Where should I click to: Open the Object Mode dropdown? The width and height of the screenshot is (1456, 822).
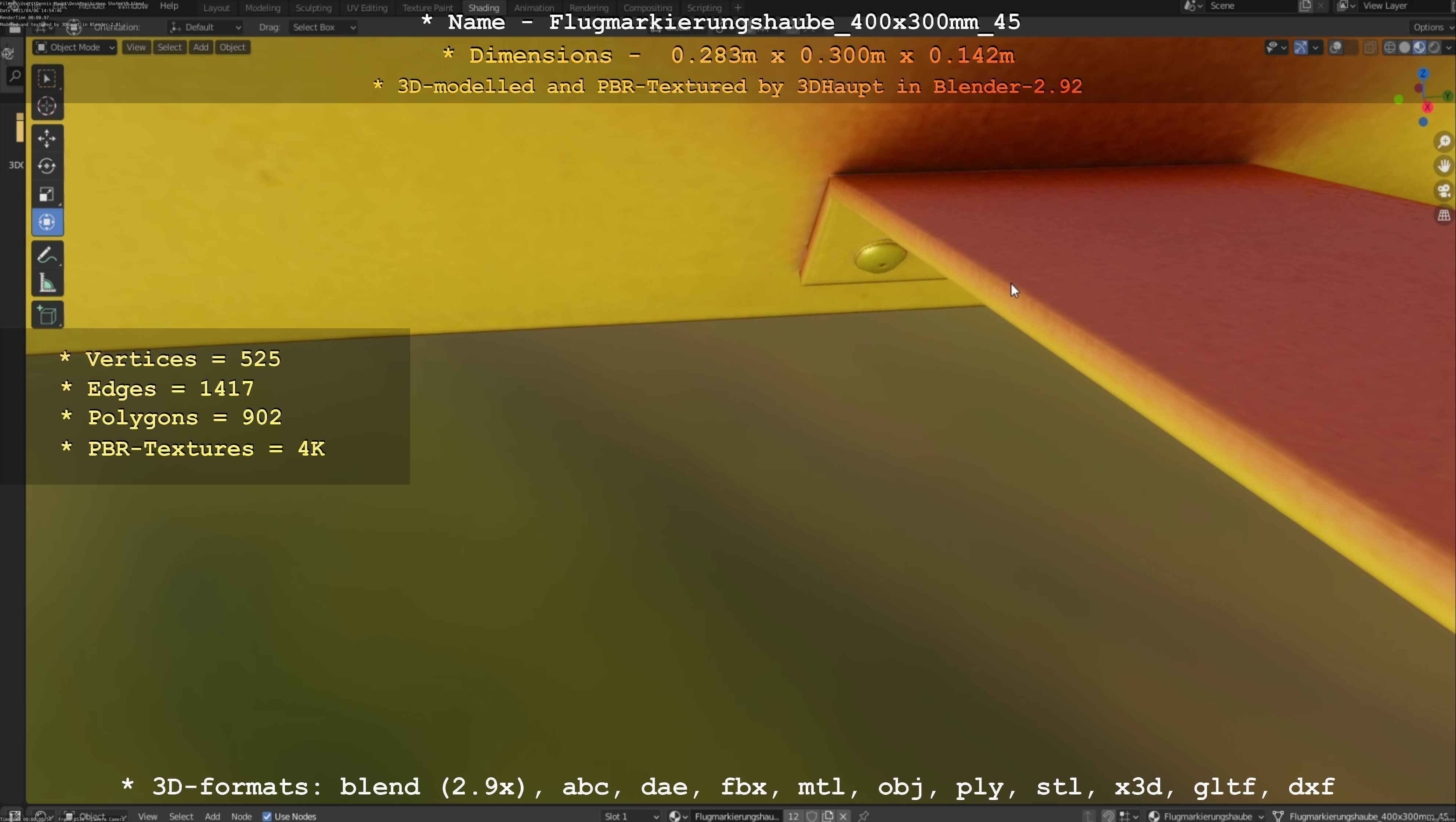pyautogui.click(x=75, y=47)
